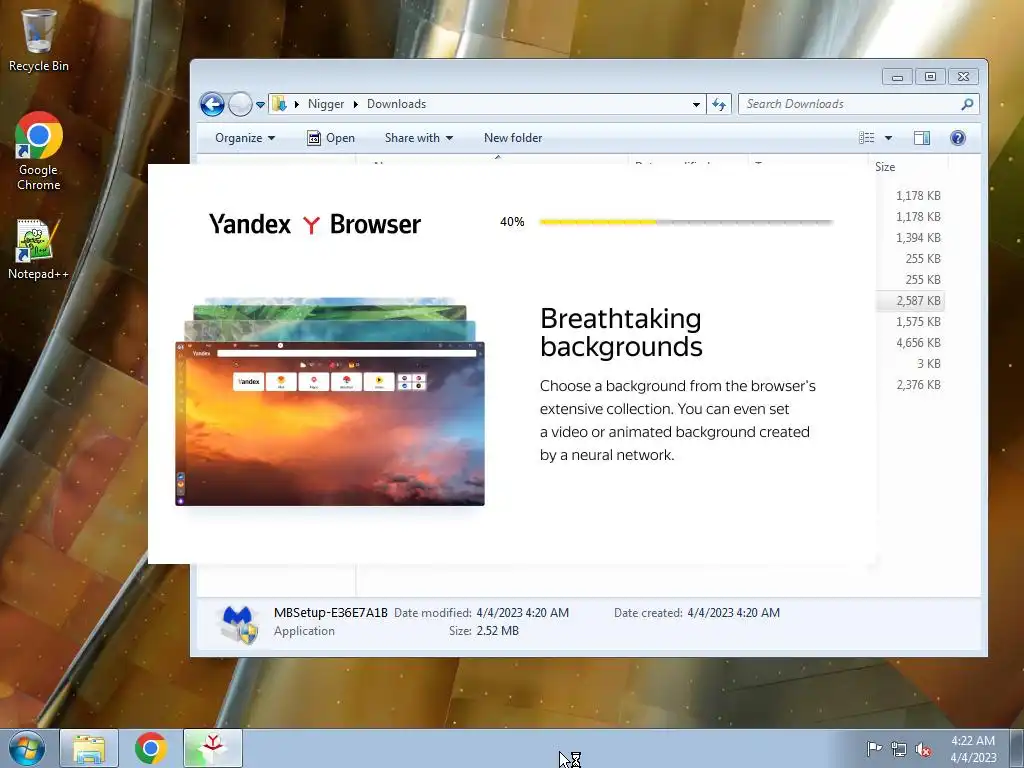
Task: Refresh the Downloads folder view
Action: click(x=720, y=104)
